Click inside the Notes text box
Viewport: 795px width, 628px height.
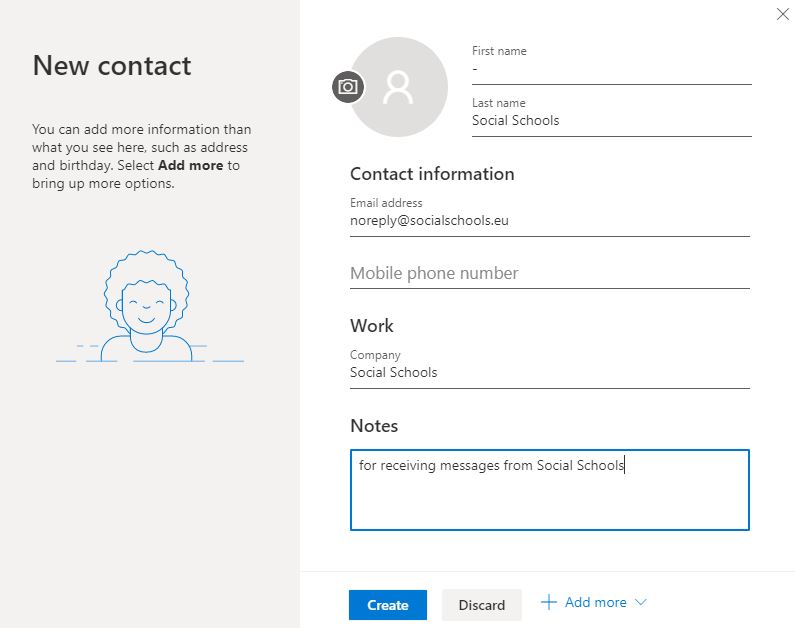[549, 490]
